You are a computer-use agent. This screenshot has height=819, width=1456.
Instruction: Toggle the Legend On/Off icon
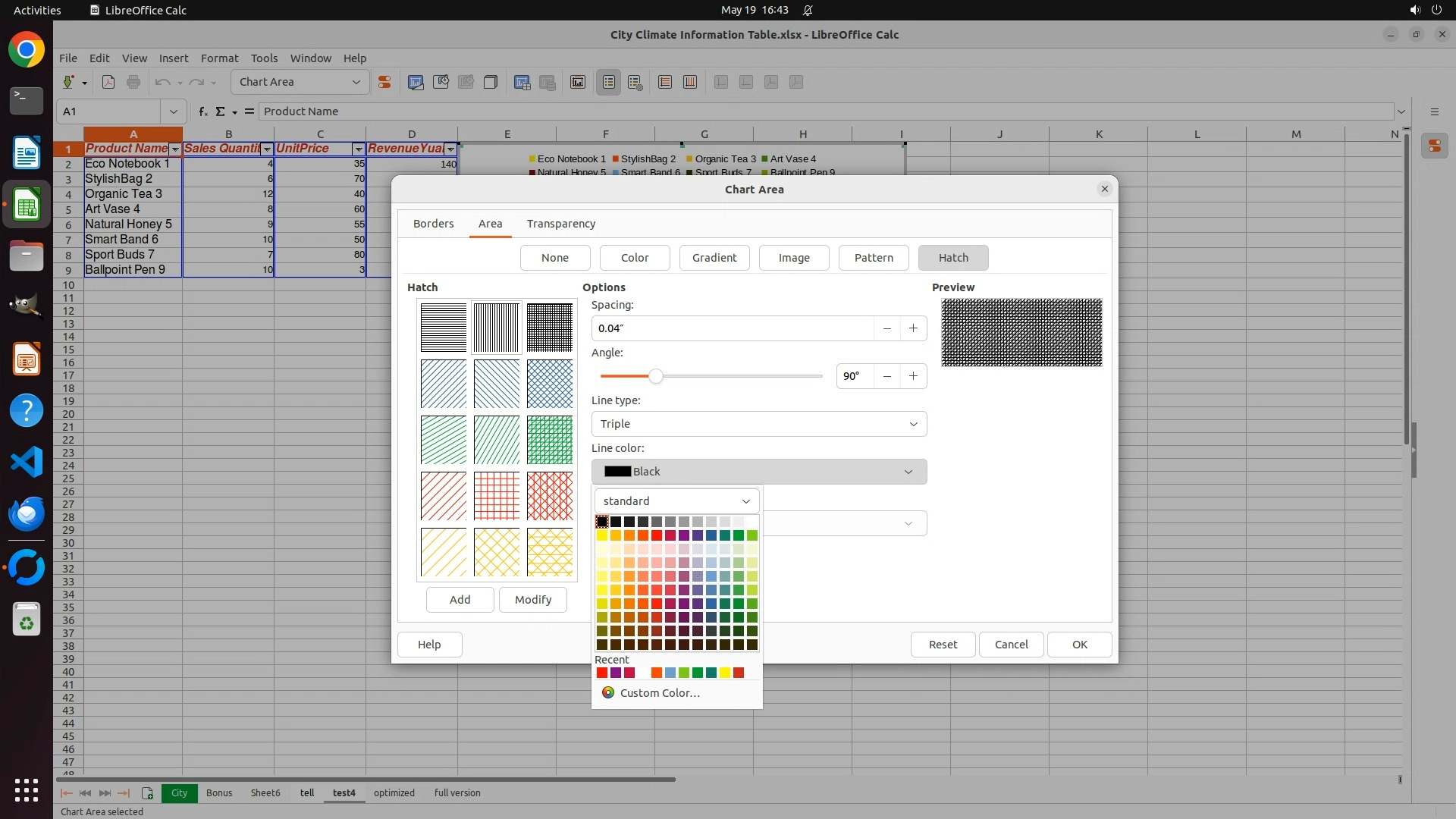pos(609,82)
